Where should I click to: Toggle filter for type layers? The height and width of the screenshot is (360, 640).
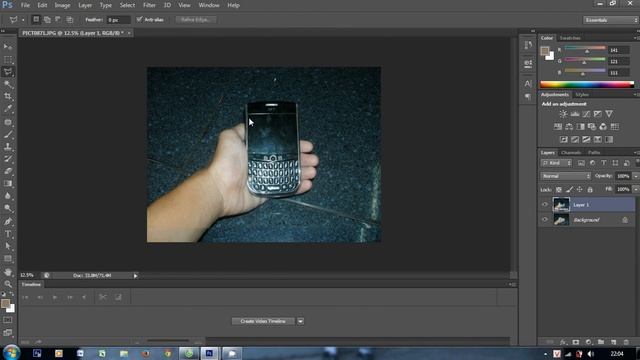604,163
